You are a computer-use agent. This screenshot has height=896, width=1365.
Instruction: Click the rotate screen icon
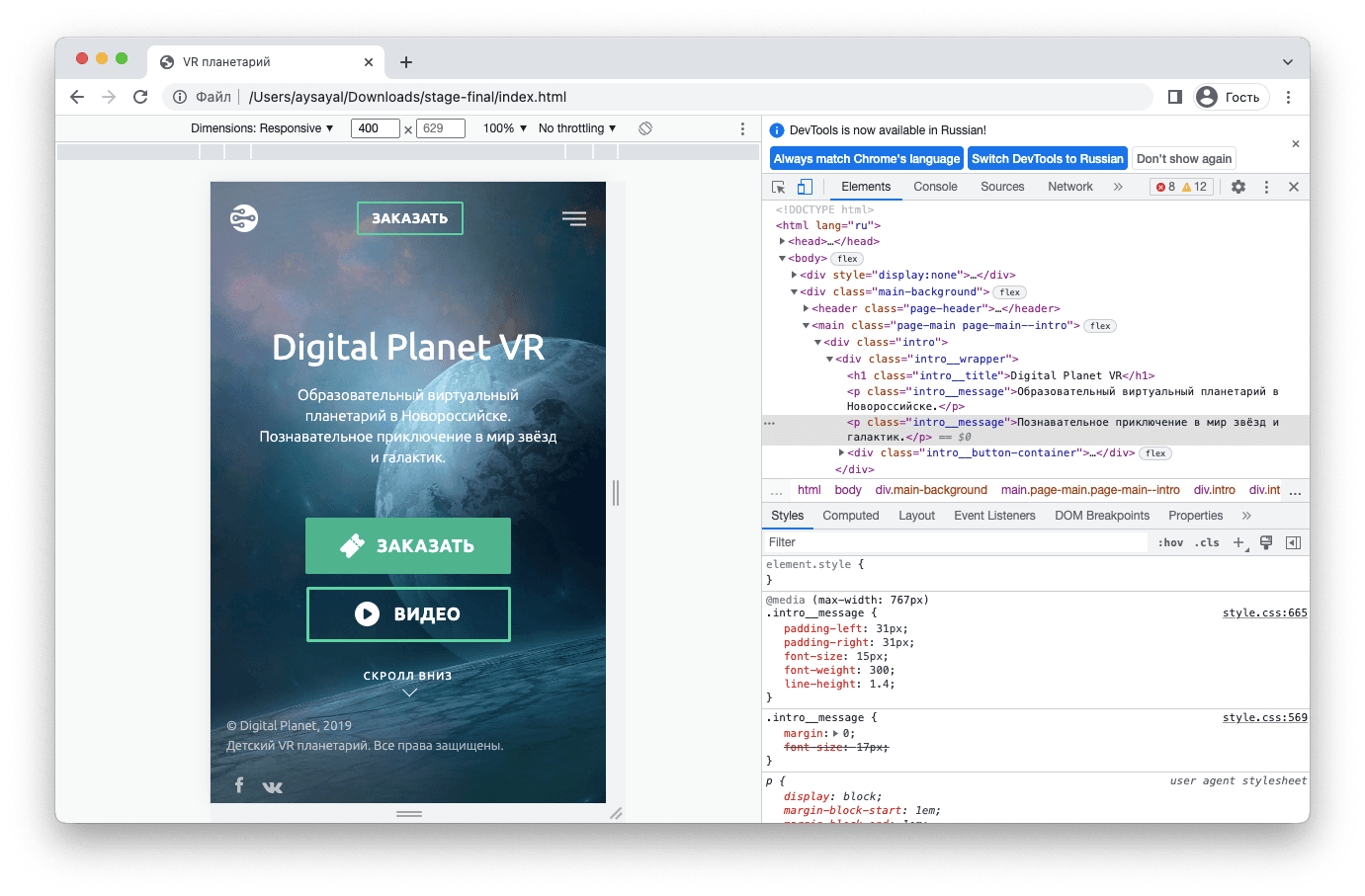click(x=645, y=128)
